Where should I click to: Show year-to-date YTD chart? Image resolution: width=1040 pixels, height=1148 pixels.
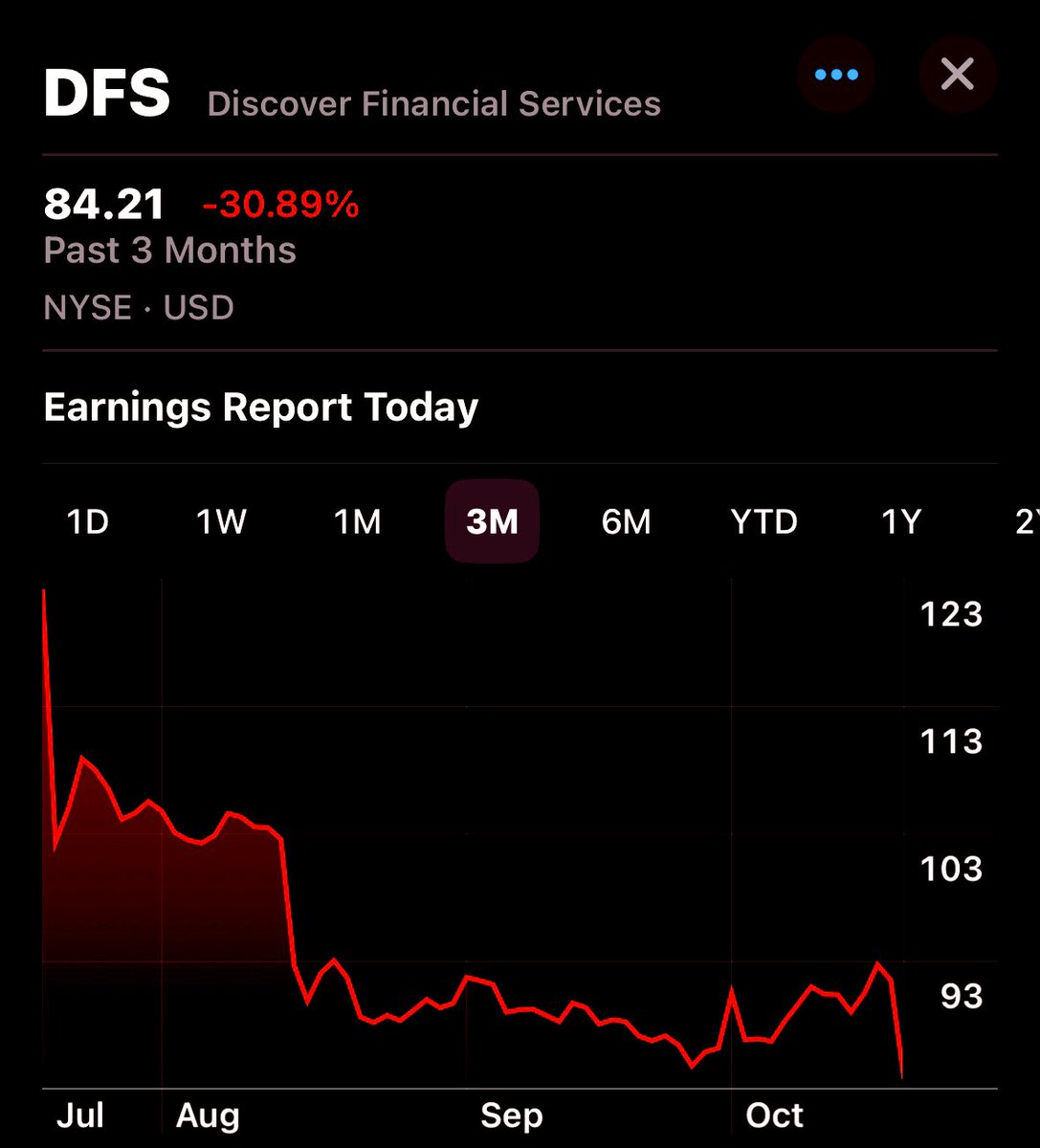(763, 522)
